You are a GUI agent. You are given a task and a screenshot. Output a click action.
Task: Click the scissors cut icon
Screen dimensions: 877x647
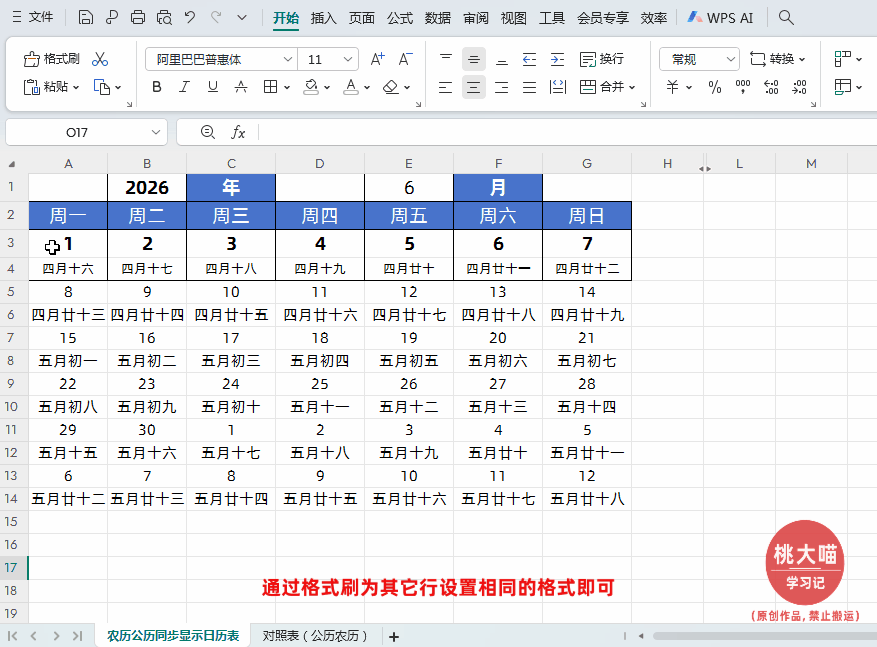(x=98, y=59)
